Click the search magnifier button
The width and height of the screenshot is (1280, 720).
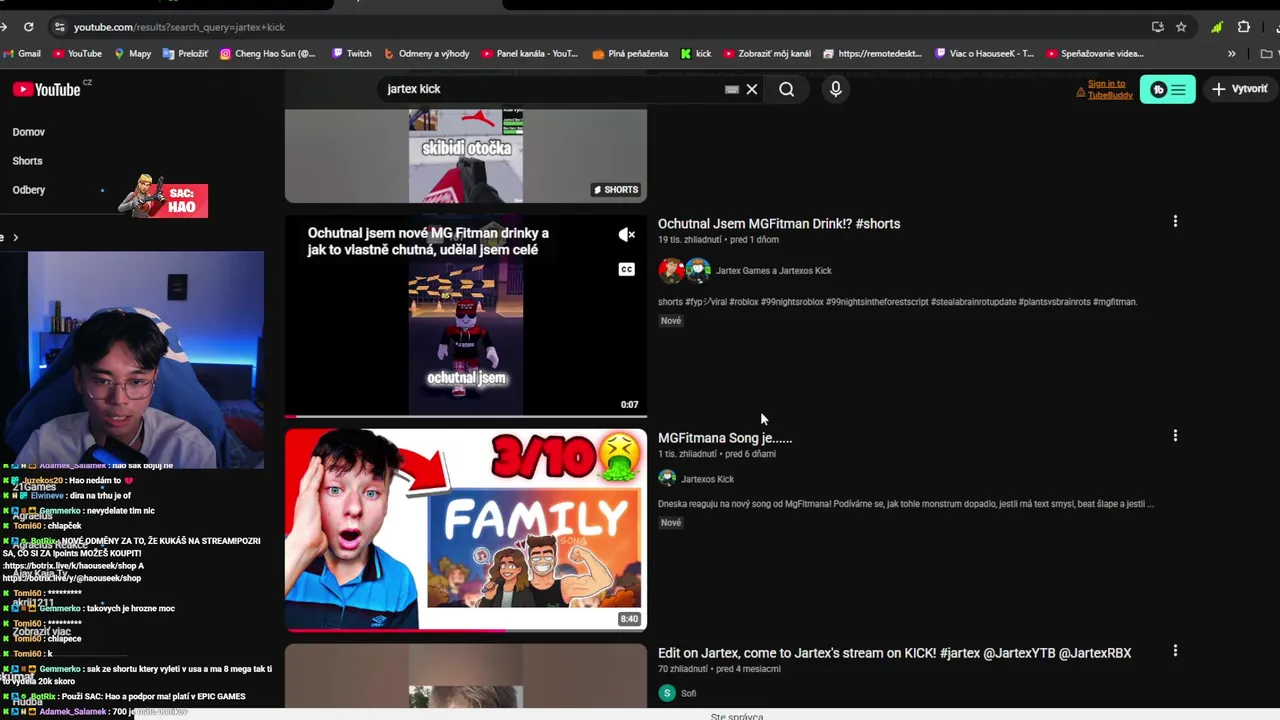click(x=787, y=89)
